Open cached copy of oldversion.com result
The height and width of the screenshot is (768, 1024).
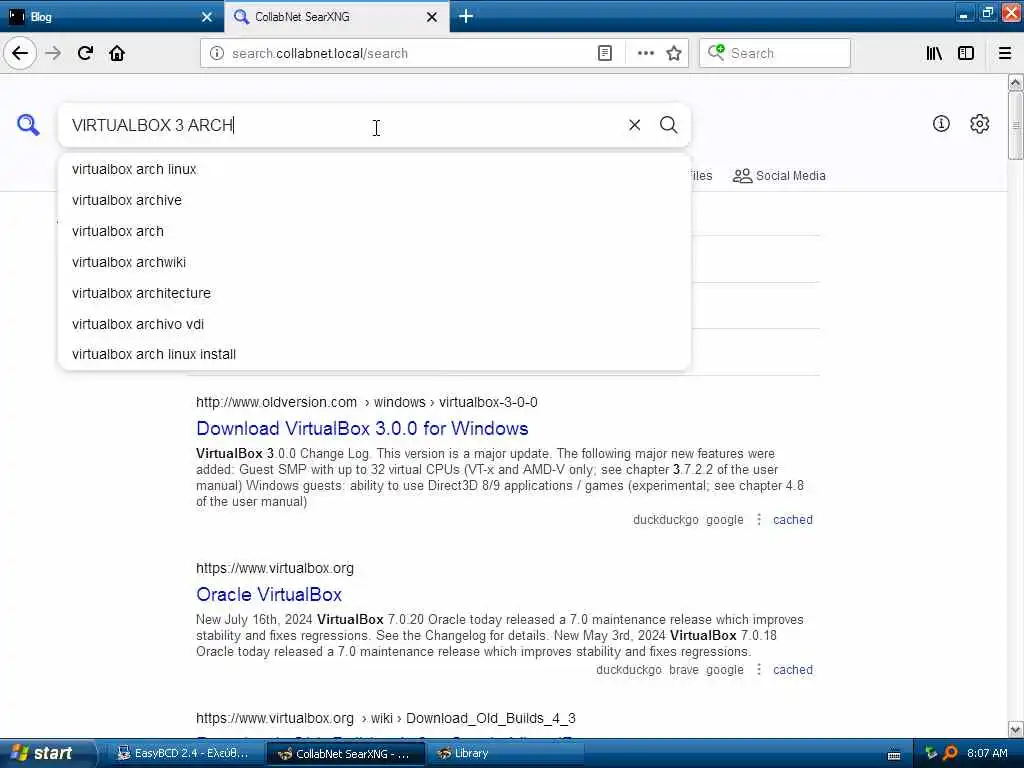coord(793,520)
